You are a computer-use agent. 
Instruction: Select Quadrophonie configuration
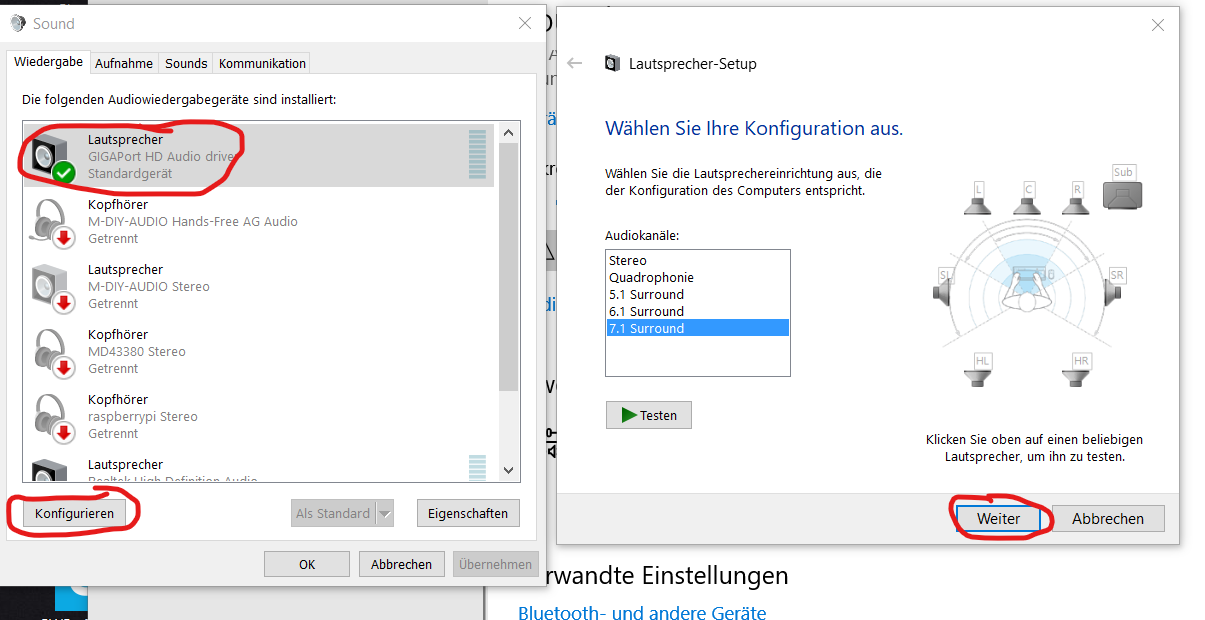pyautogui.click(x=651, y=277)
